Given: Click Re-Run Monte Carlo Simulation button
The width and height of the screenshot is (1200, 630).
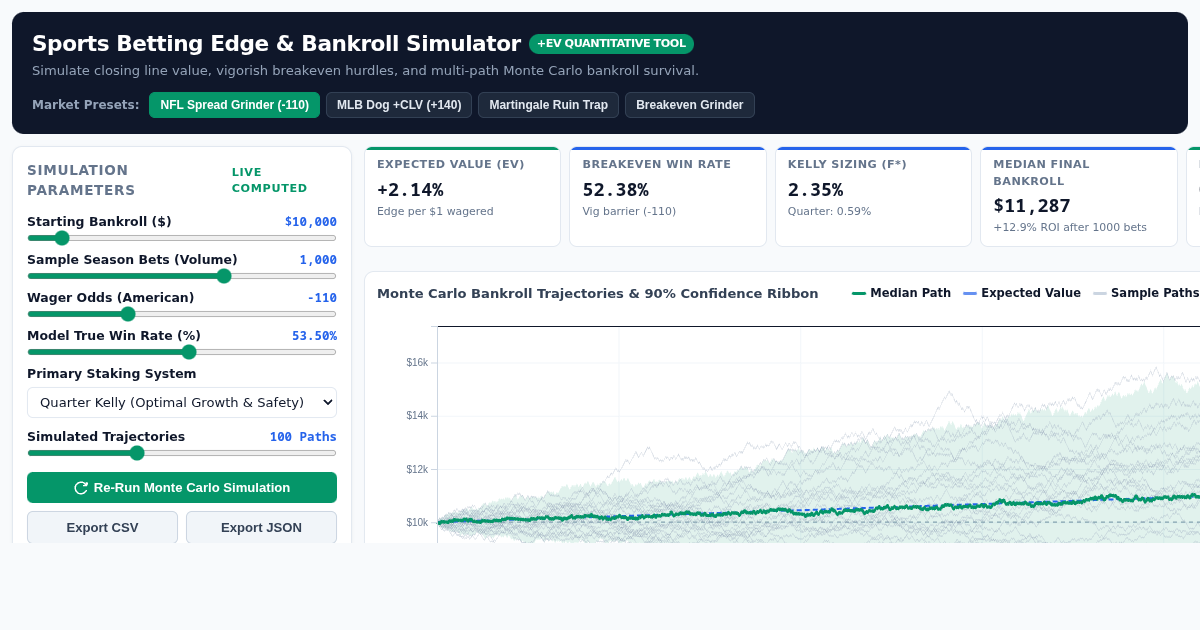Looking at the screenshot, I should 182,488.
